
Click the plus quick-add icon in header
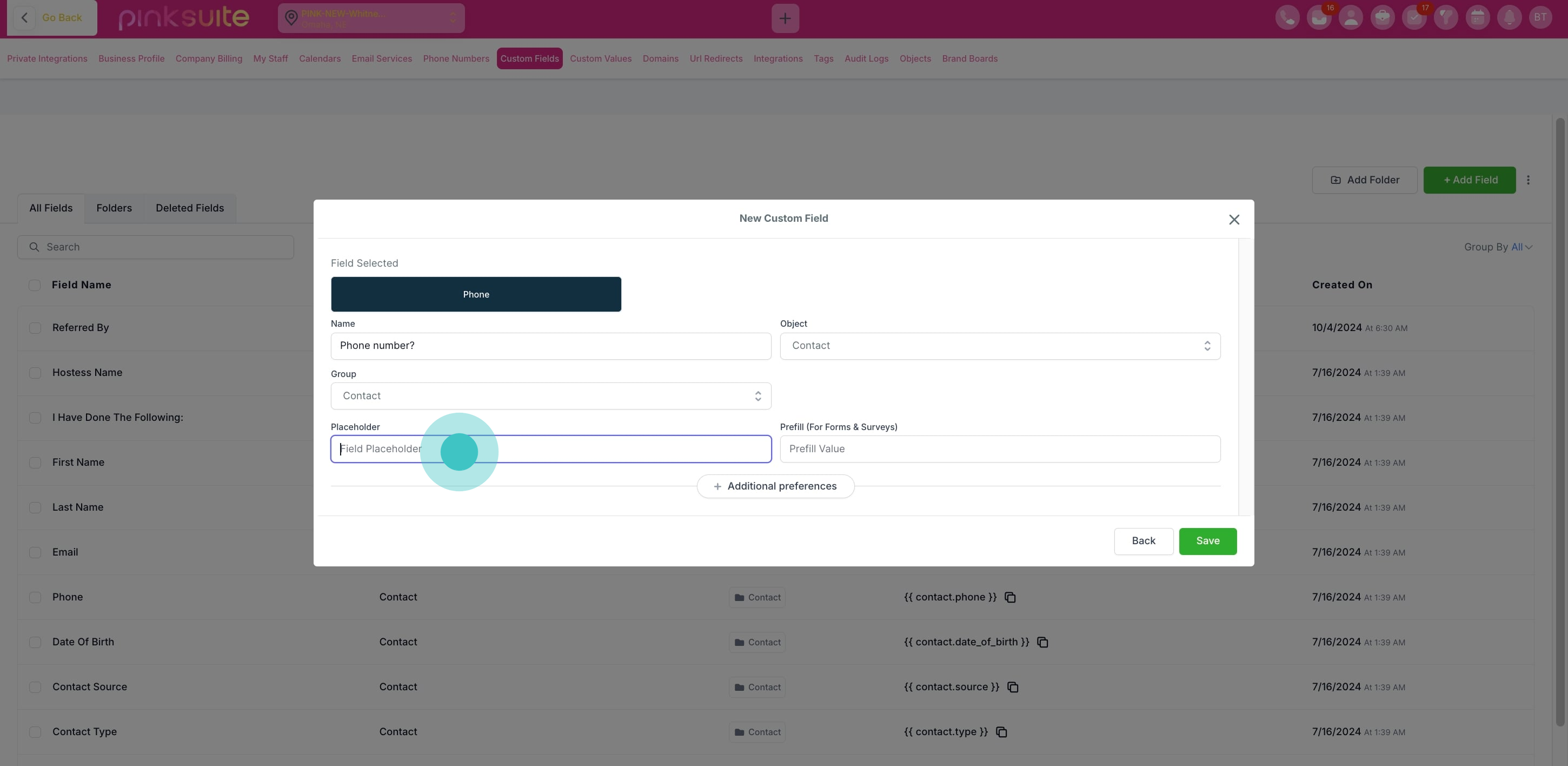coord(785,18)
